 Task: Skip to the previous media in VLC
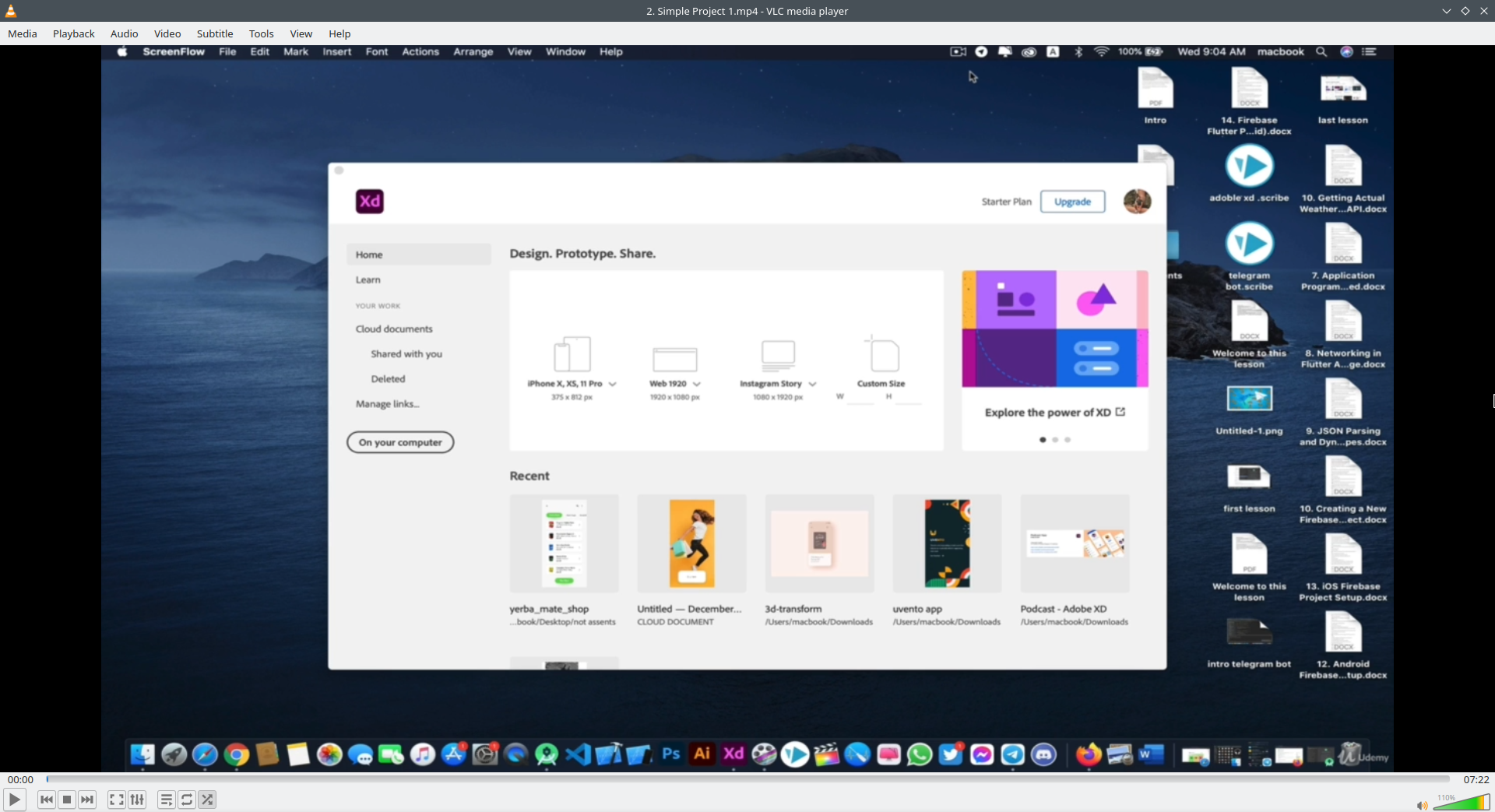coord(47,800)
